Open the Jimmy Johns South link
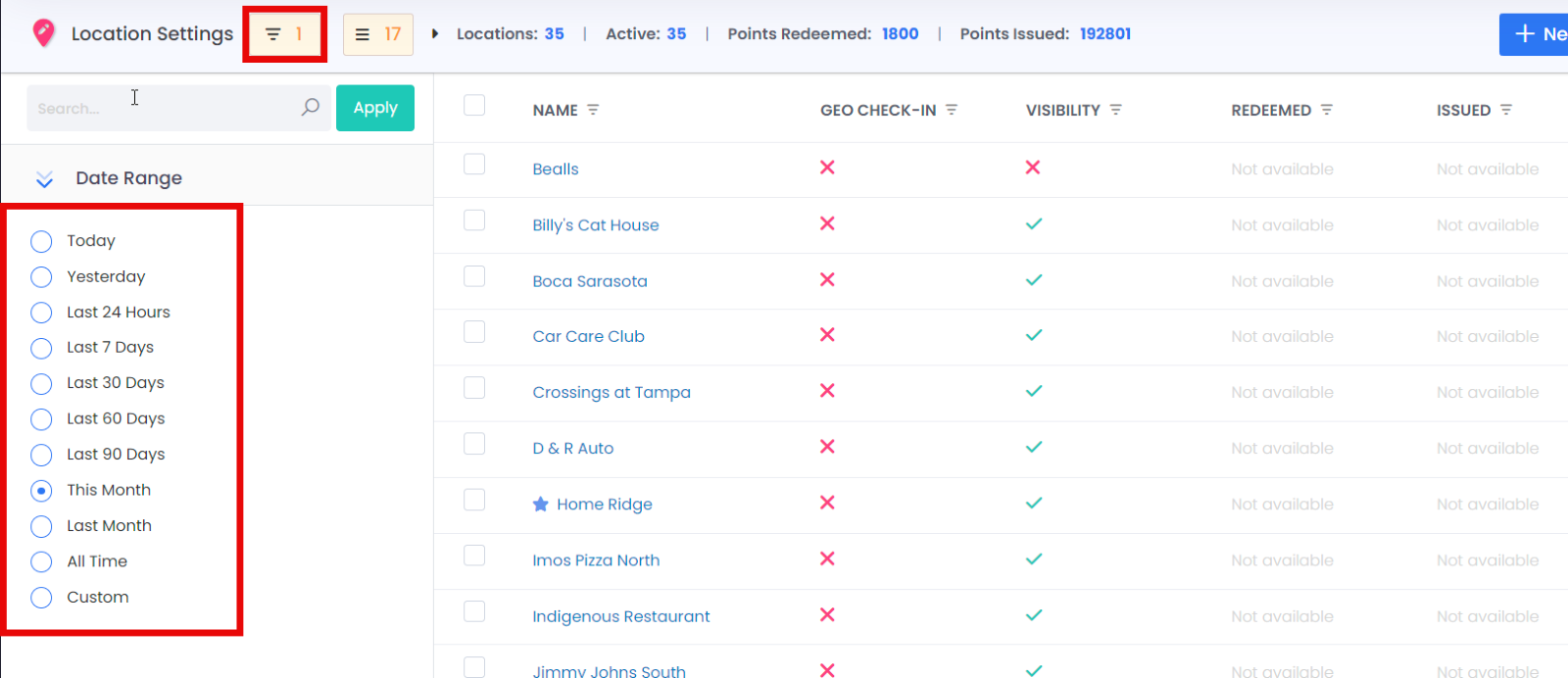The height and width of the screenshot is (678, 1568). (609, 671)
